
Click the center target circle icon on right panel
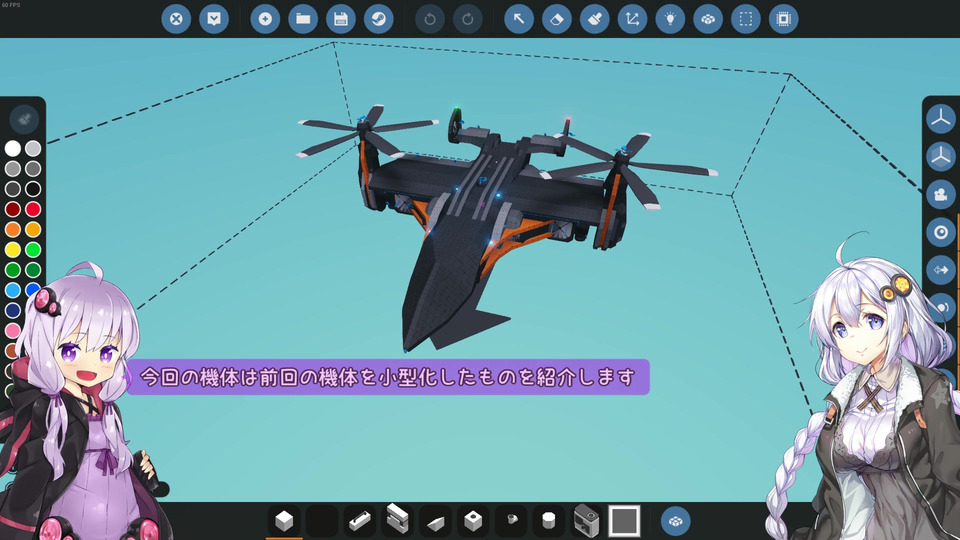click(x=940, y=233)
